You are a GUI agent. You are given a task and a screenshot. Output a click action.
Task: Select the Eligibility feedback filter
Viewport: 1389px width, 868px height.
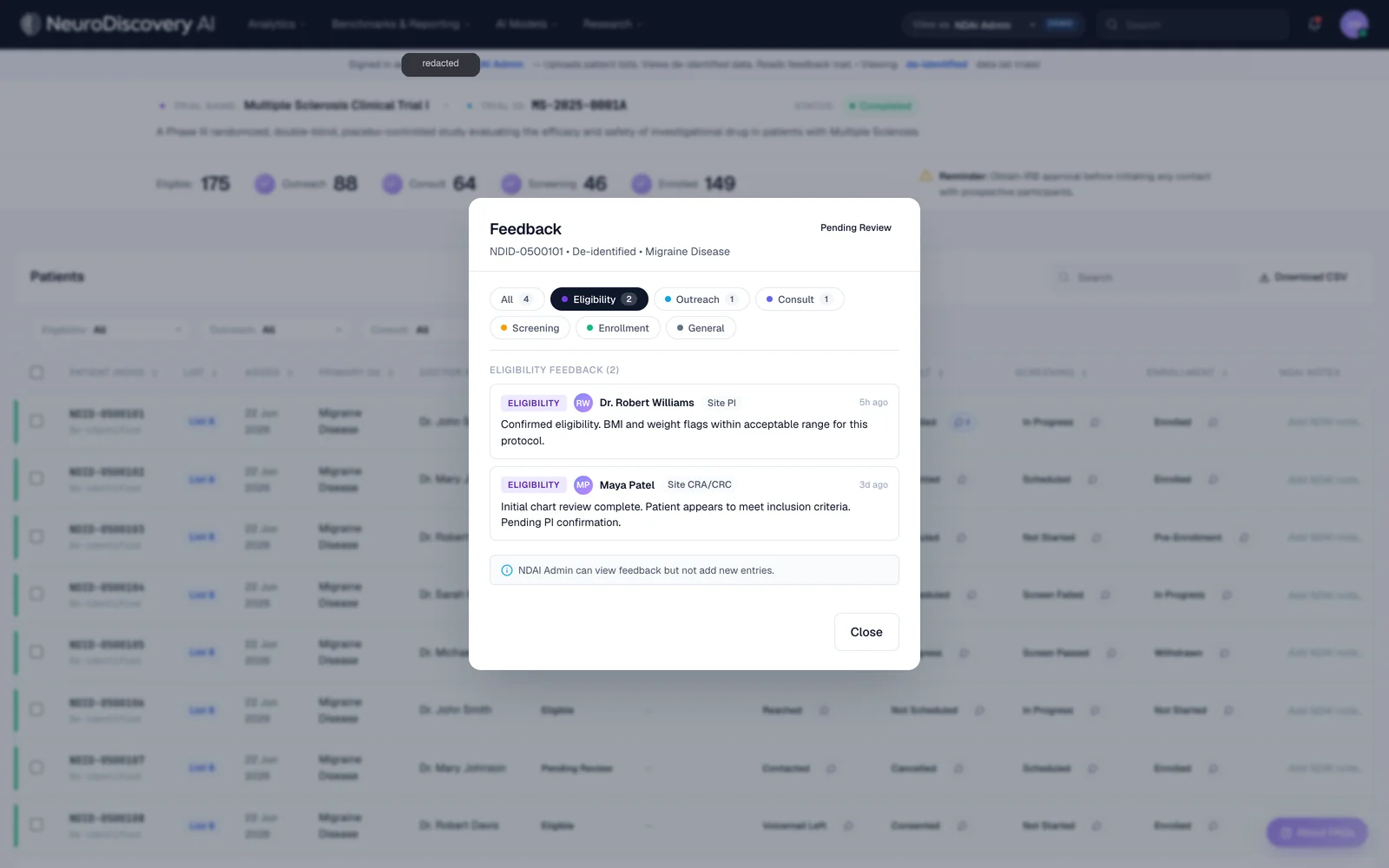click(599, 299)
